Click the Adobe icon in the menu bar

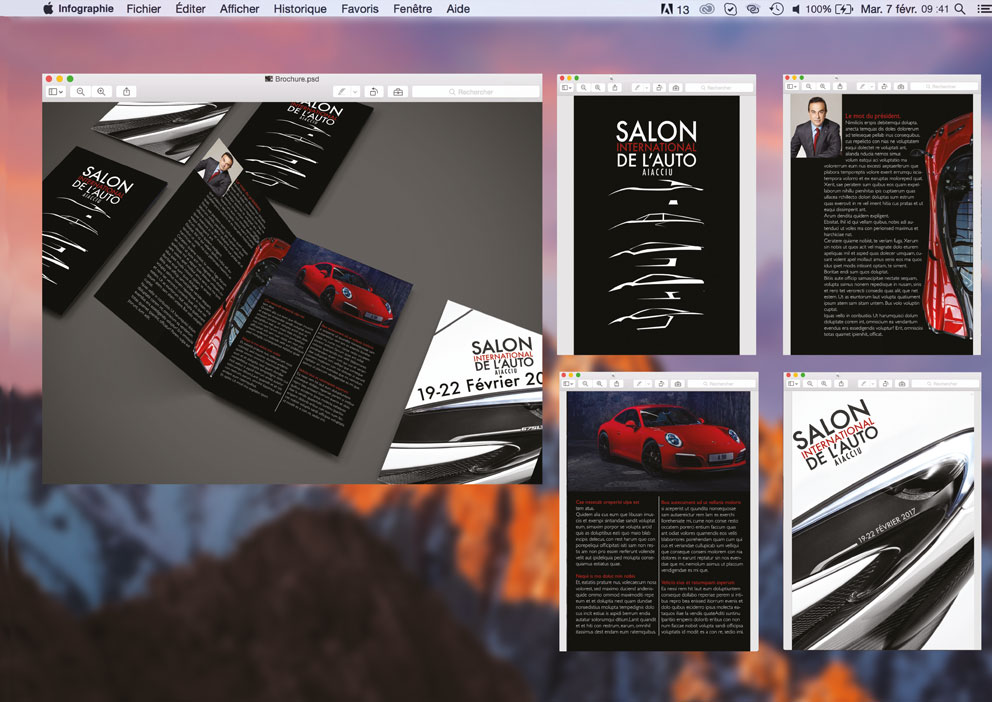[x=667, y=9]
